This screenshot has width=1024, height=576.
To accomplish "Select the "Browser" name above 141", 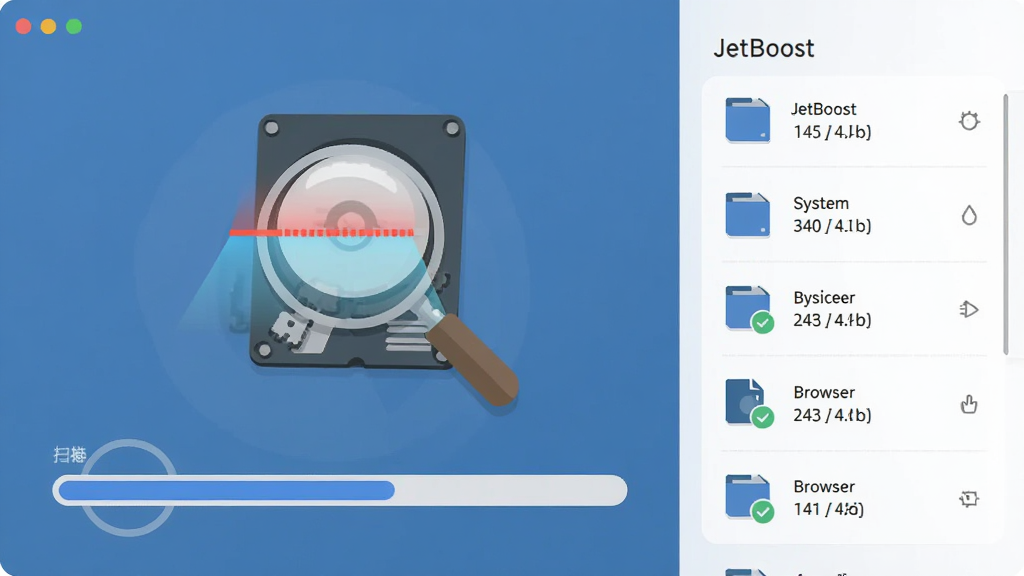I will [x=824, y=487].
